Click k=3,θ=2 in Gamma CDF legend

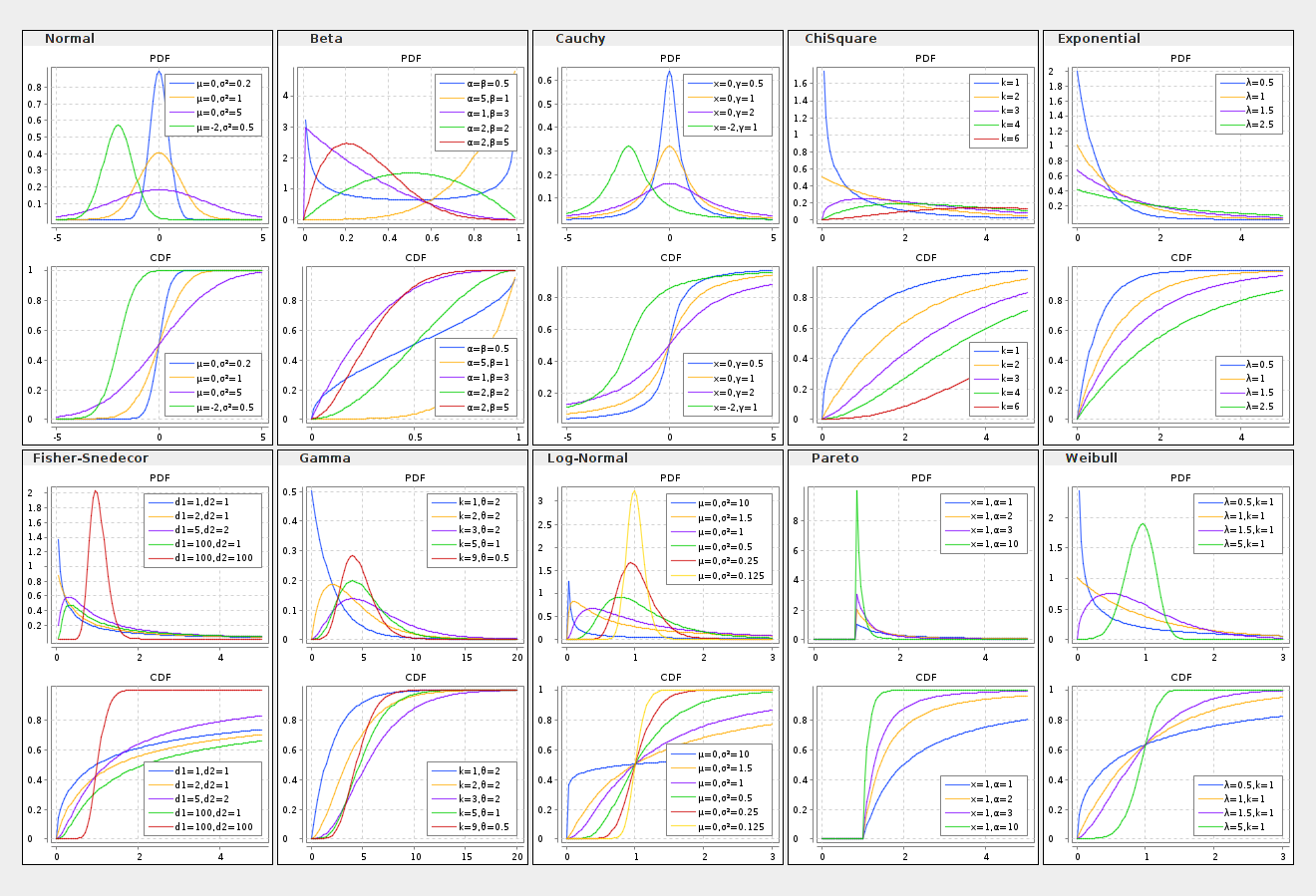click(x=480, y=799)
